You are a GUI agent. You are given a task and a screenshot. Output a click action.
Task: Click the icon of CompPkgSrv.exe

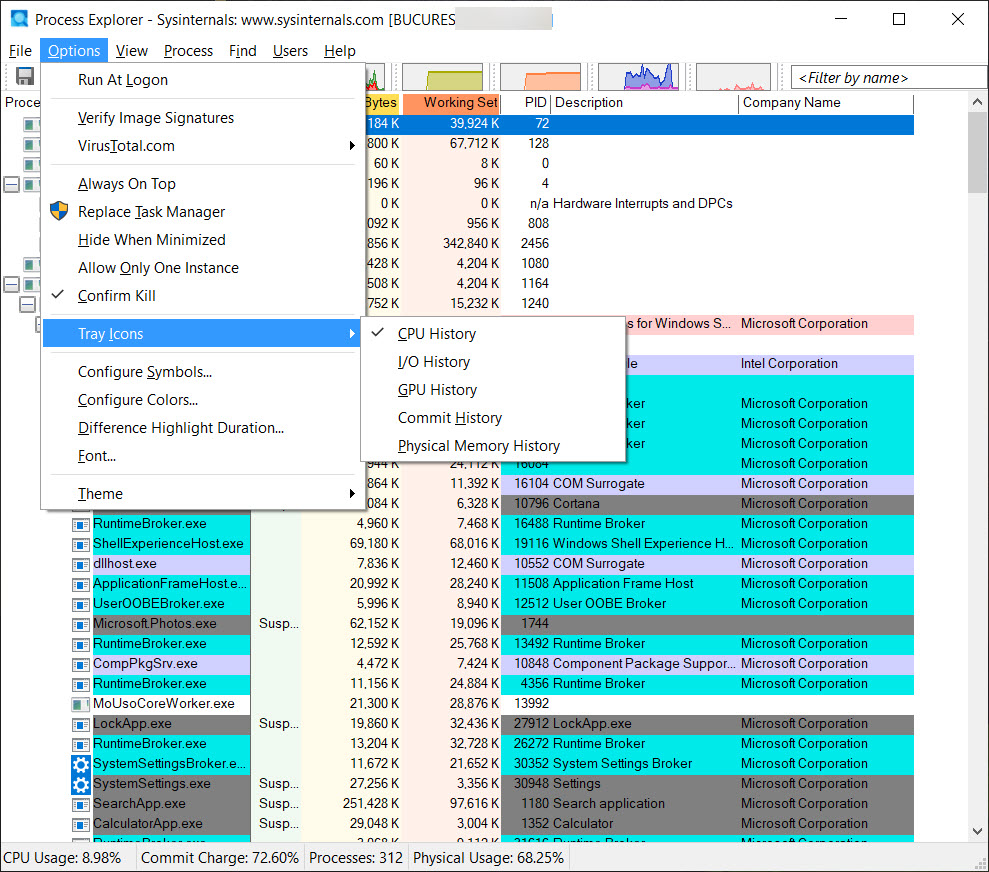(81, 664)
